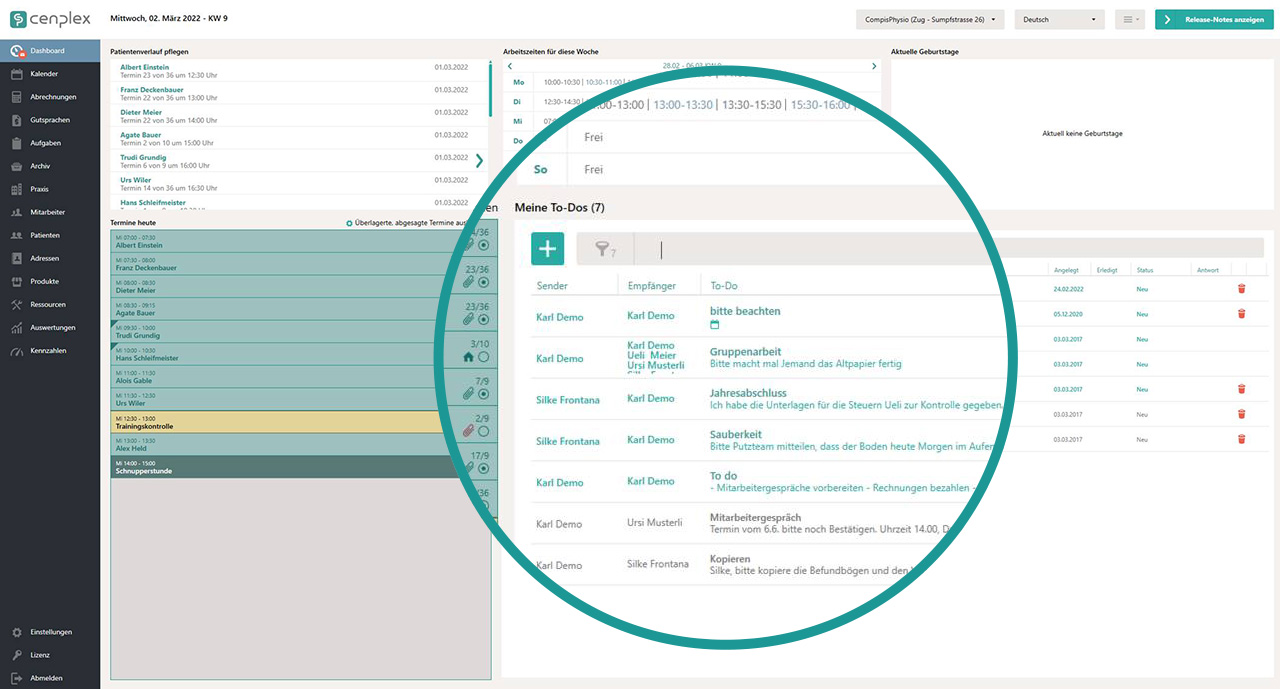Go to previous week in Arbeitszeiten

510,66
